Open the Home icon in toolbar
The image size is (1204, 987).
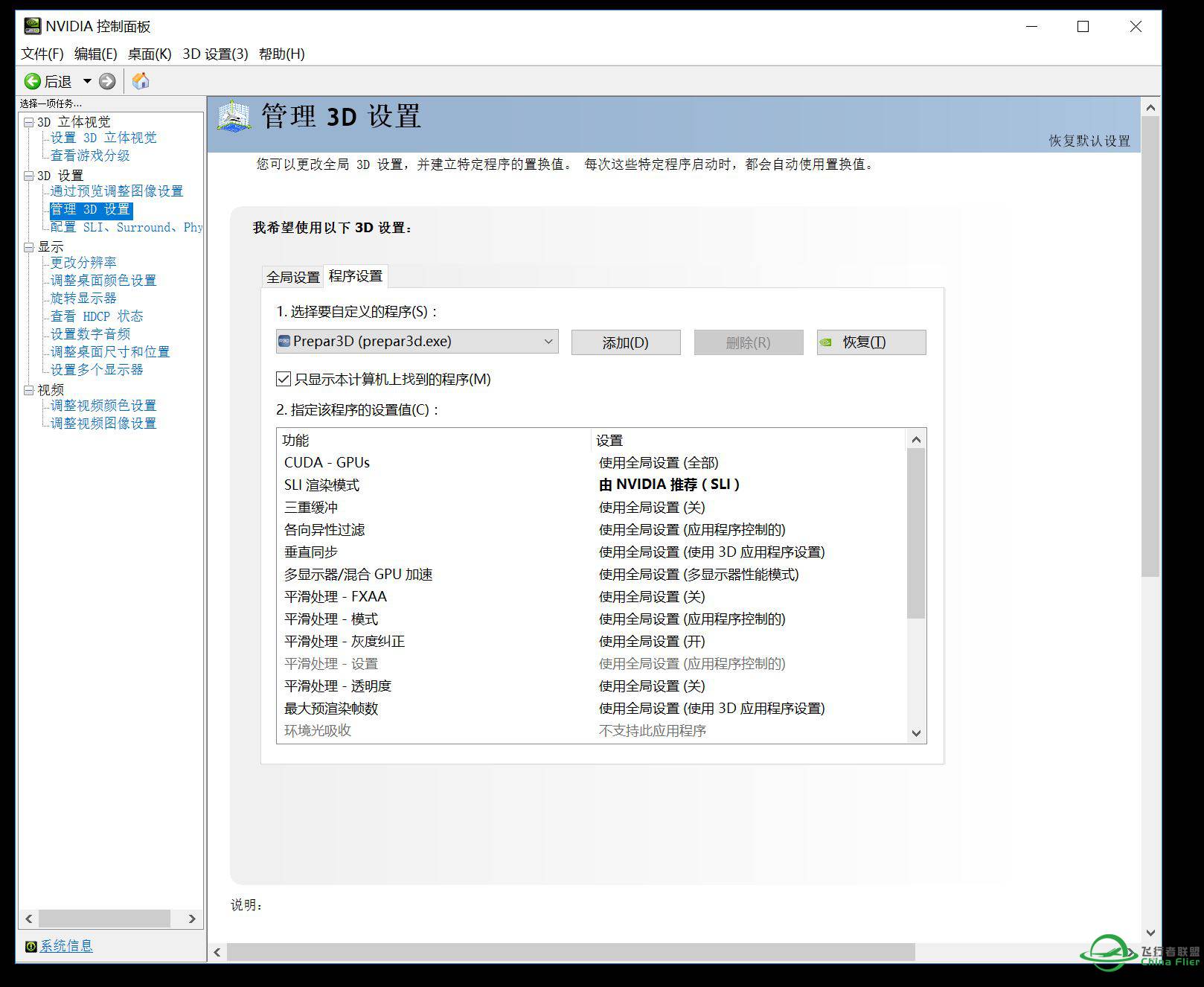coord(141,81)
